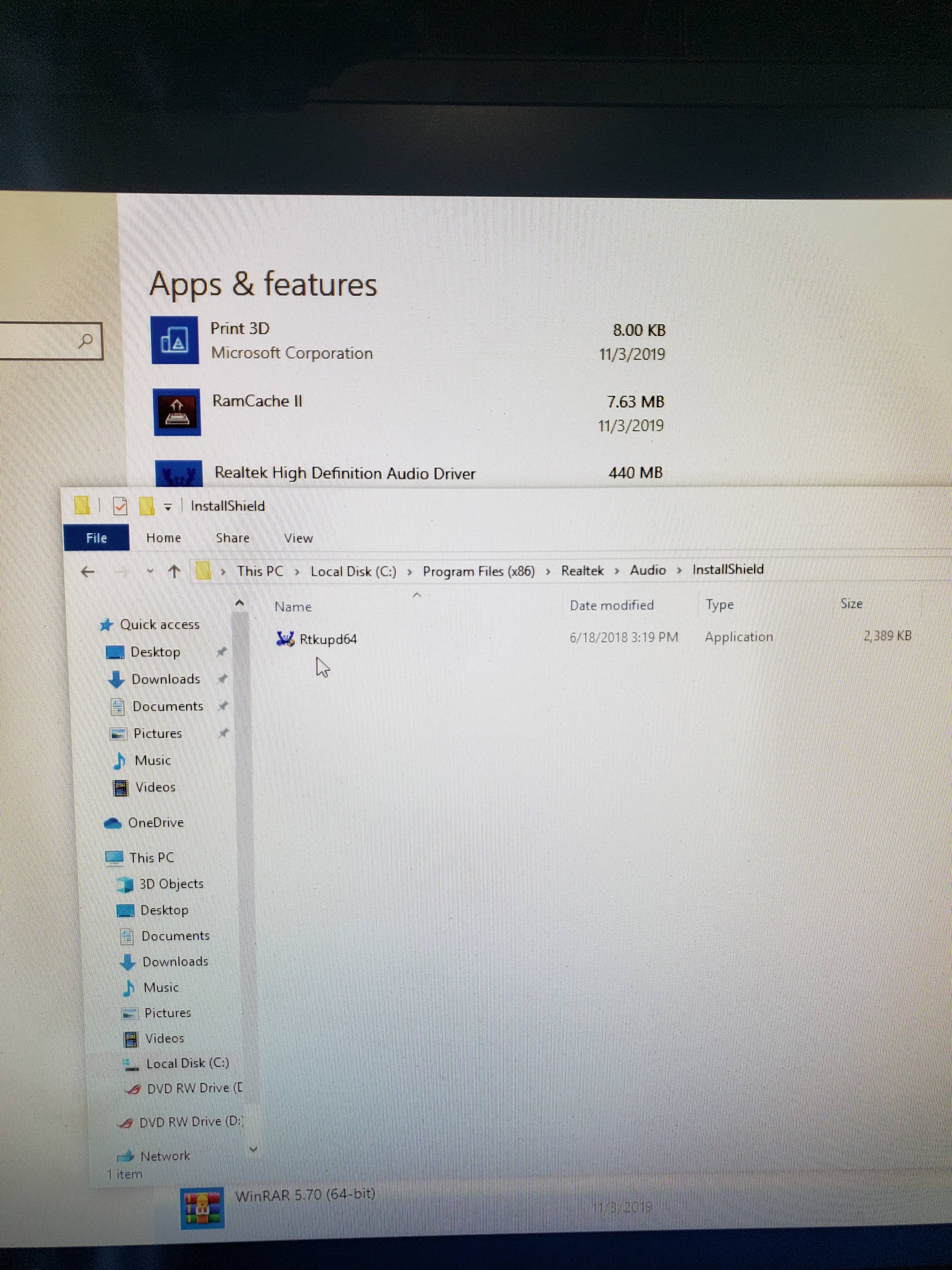Viewport: 952px width, 1270px height.
Task: Navigate to Realtek breadcrumb
Action: [582, 571]
